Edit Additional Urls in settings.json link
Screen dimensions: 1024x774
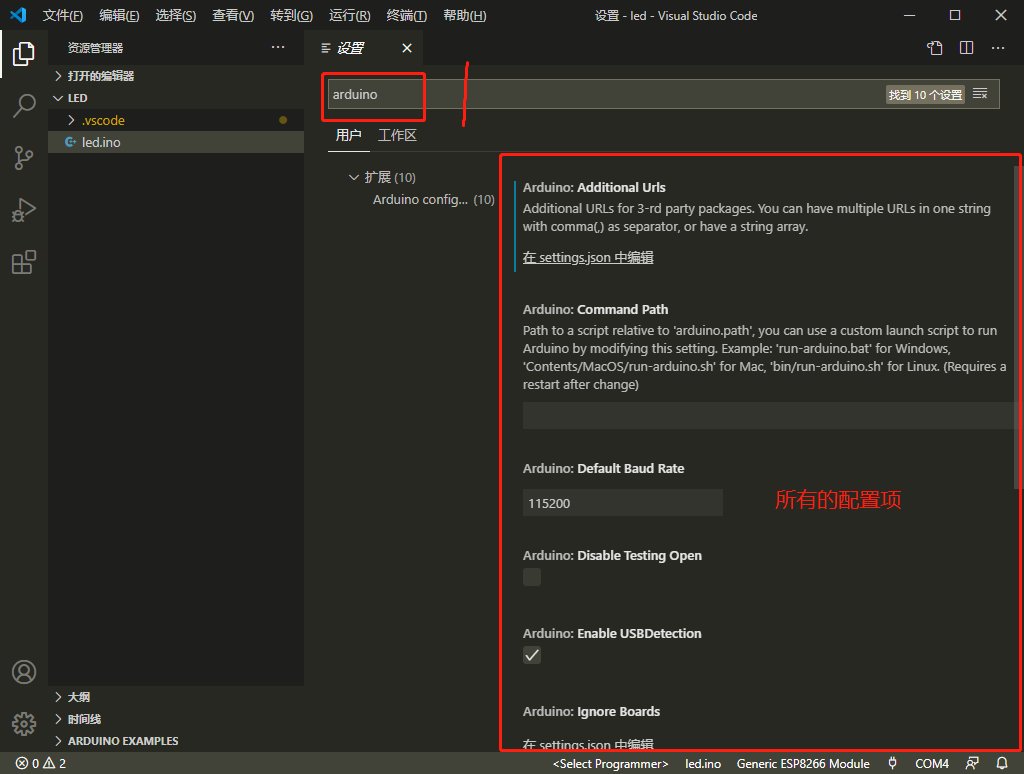tap(588, 257)
